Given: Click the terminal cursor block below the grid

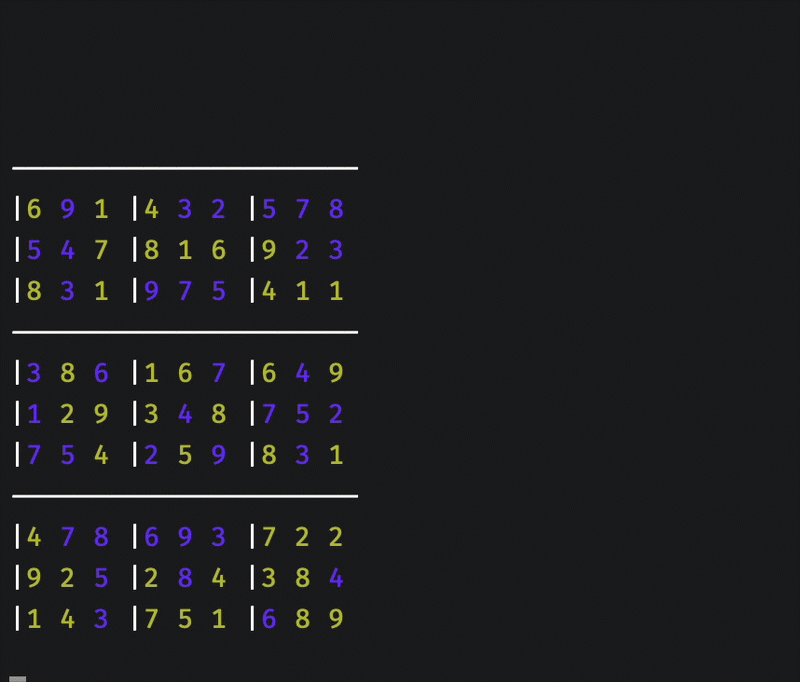Looking at the screenshot, I should tap(18, 679).
